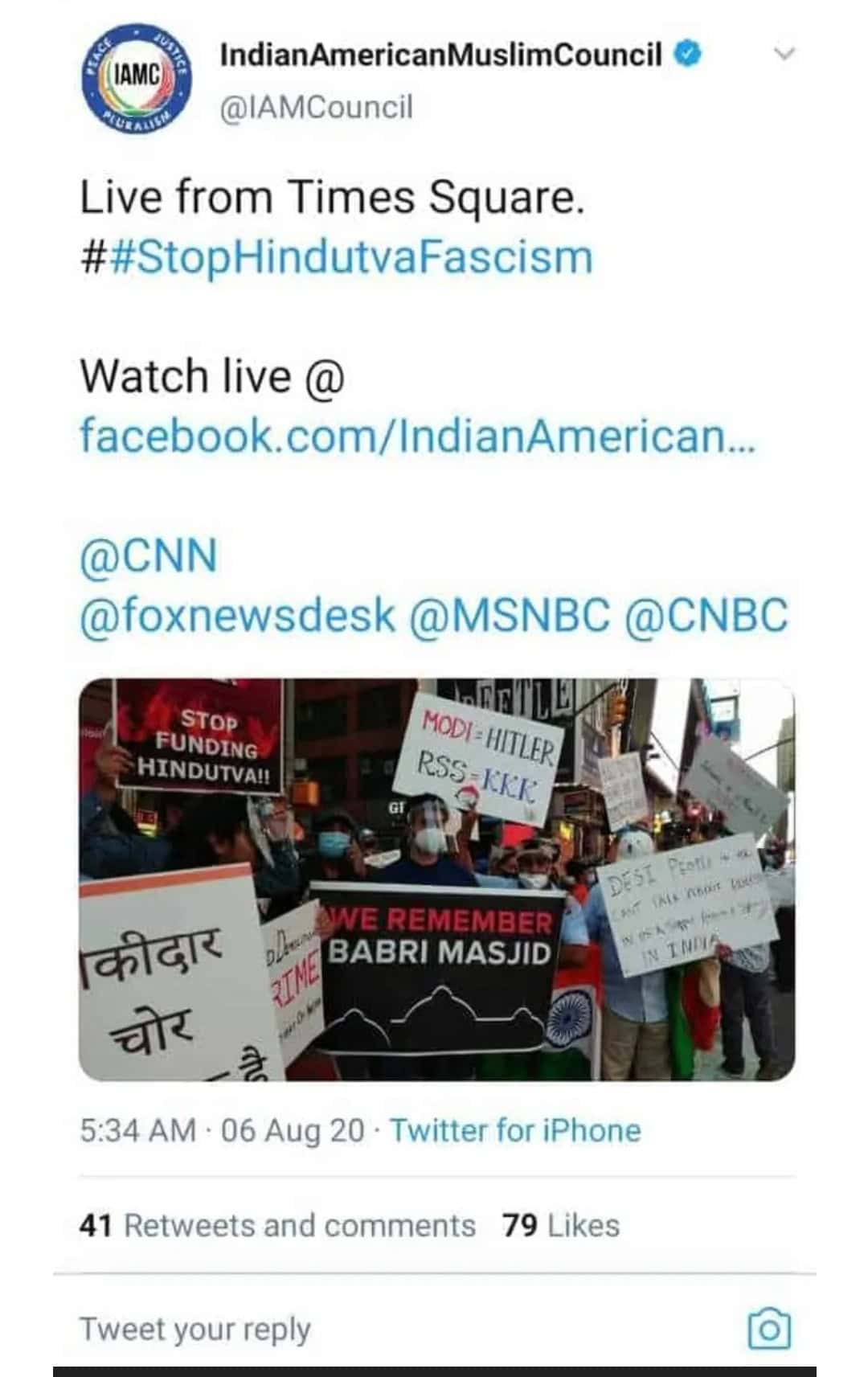
Task: Expand the tweet options chevron
Action: coord(784,55)
